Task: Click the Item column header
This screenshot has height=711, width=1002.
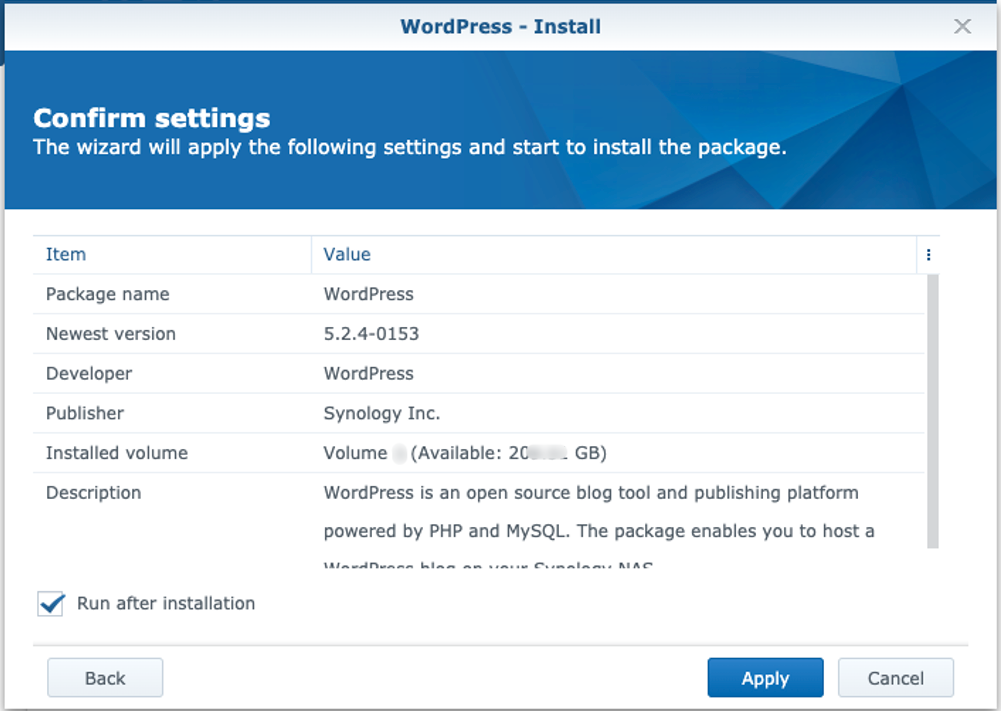Action: (x=172, y=255)
